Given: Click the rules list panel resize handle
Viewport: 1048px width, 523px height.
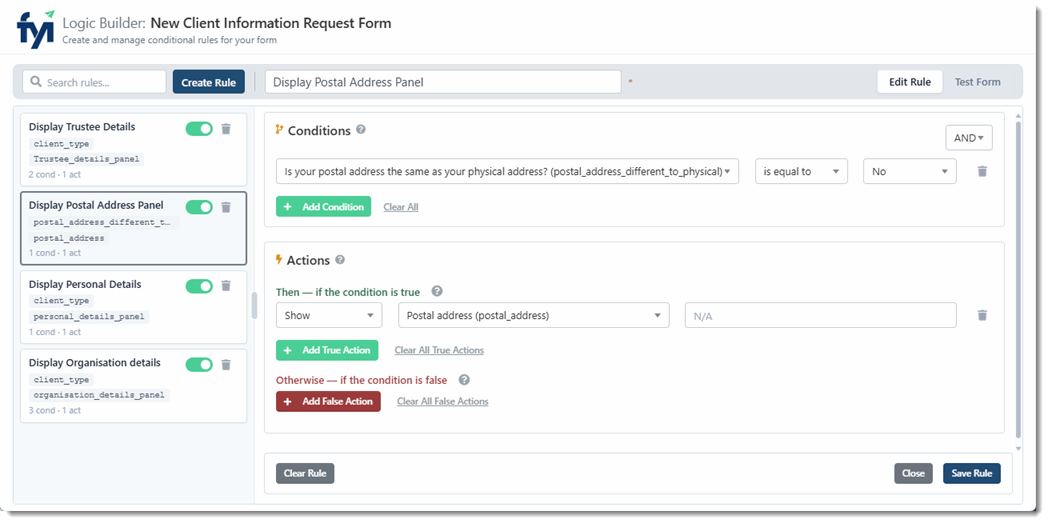Looking at the screenshot, I should click(254, 305).
